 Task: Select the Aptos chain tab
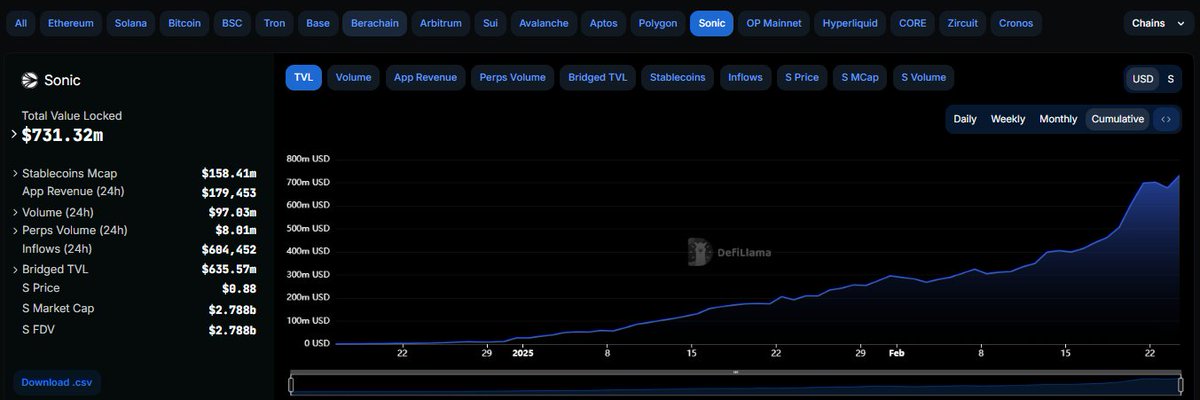point(604,22)
